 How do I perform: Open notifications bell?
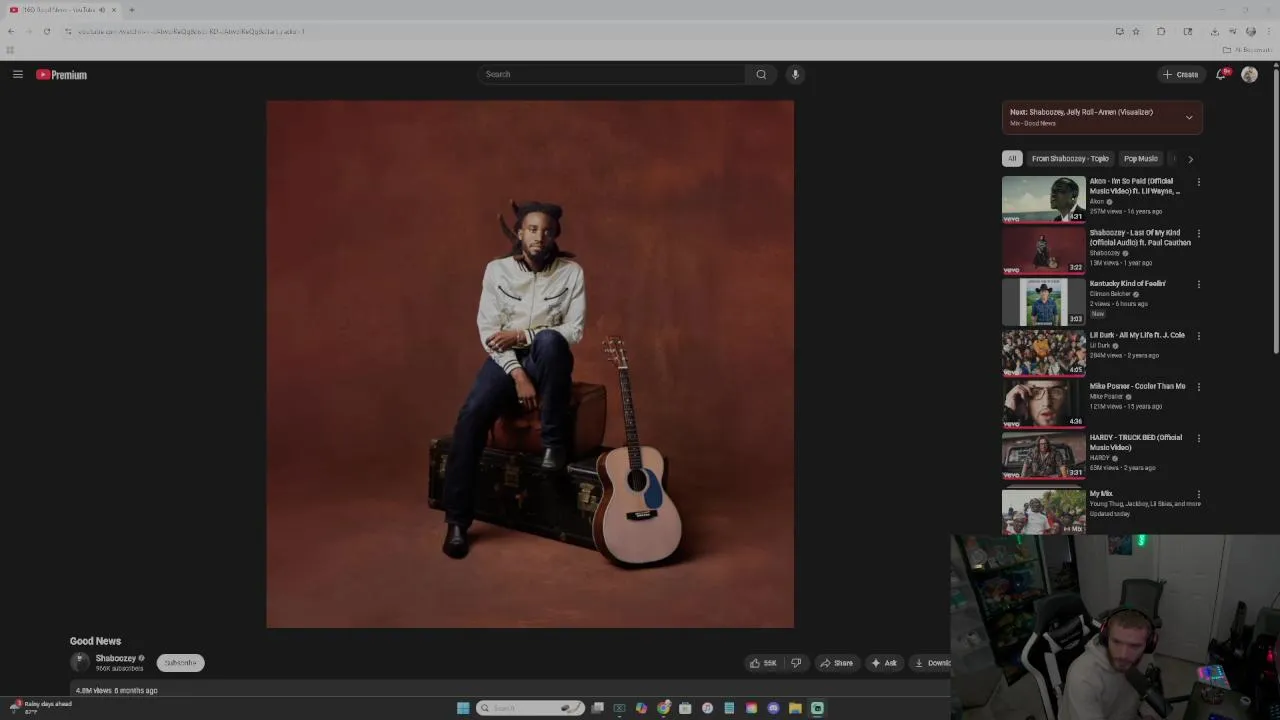pyautogui.click(x=1221, y=74)
